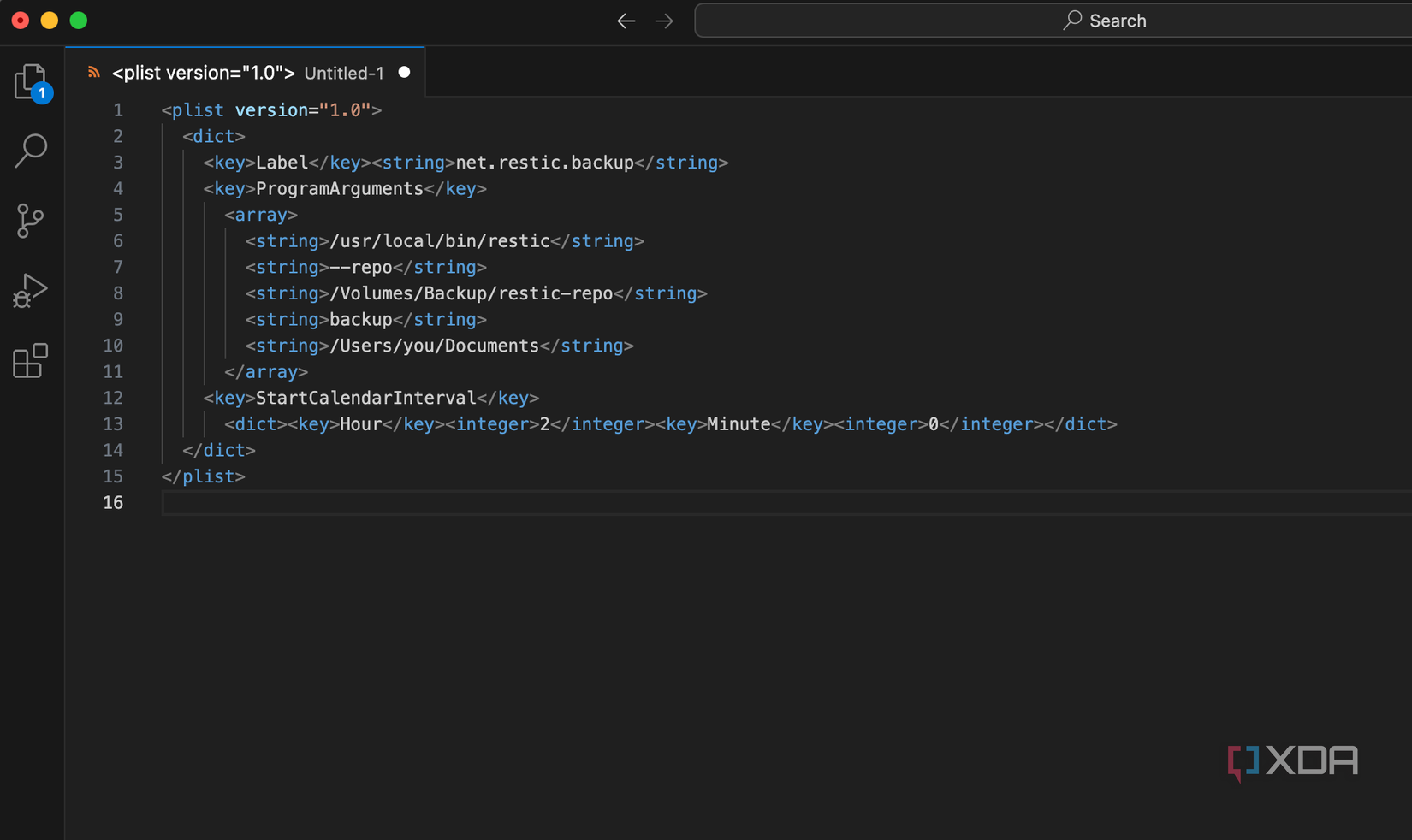Click the XML feed icon on the tab

tap(93, 72)
